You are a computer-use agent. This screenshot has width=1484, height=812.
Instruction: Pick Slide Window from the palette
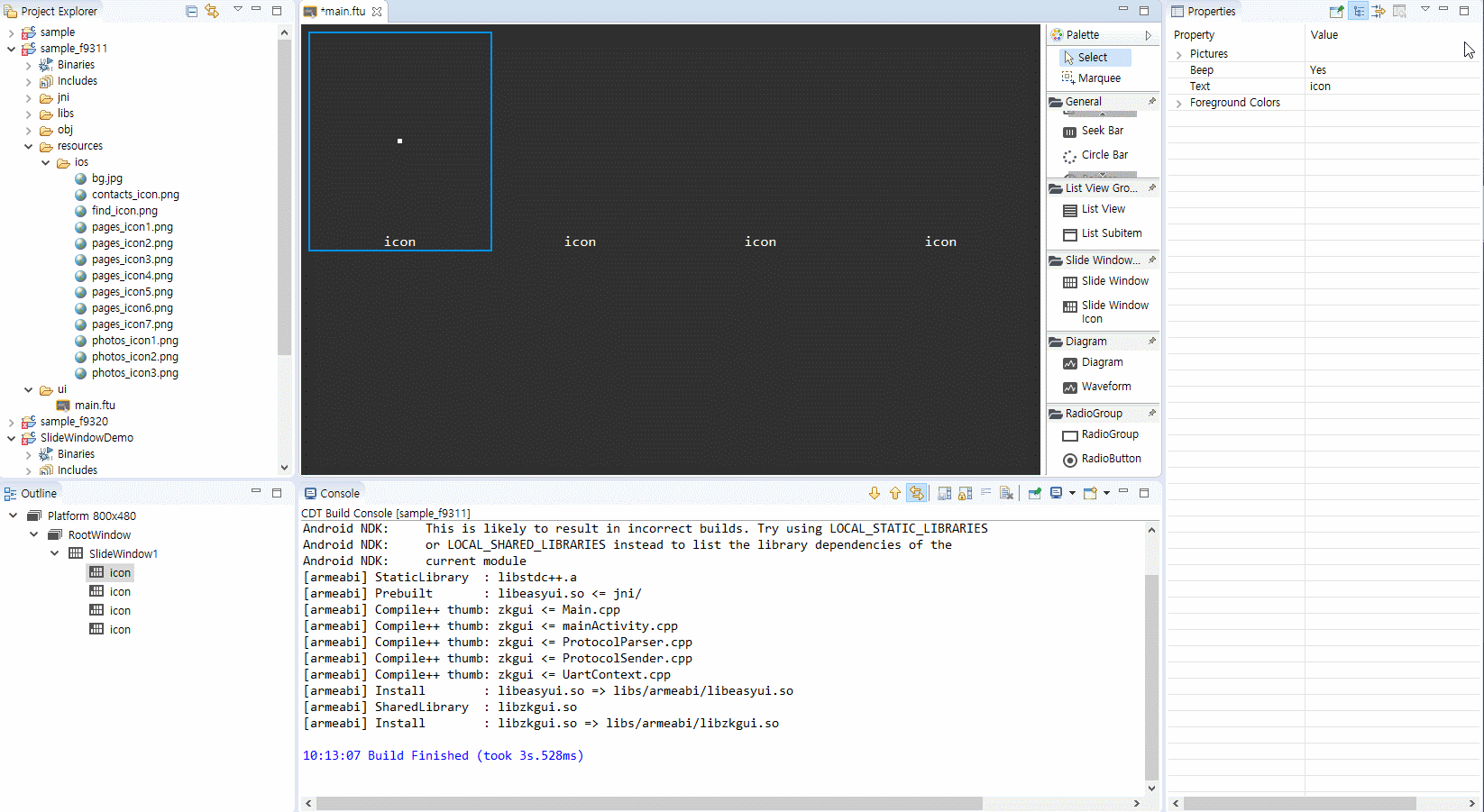[x=1106, y=282]
